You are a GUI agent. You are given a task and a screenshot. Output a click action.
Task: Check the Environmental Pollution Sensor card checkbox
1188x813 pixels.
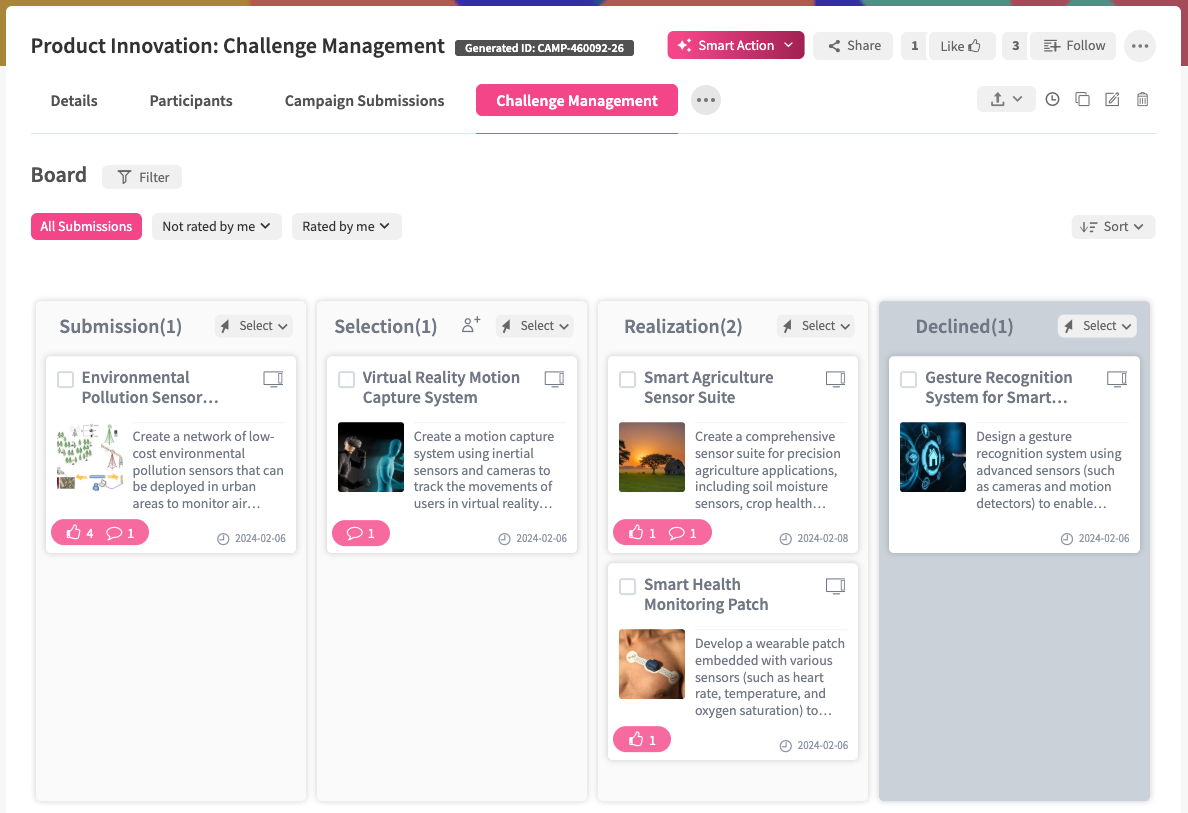66,379
